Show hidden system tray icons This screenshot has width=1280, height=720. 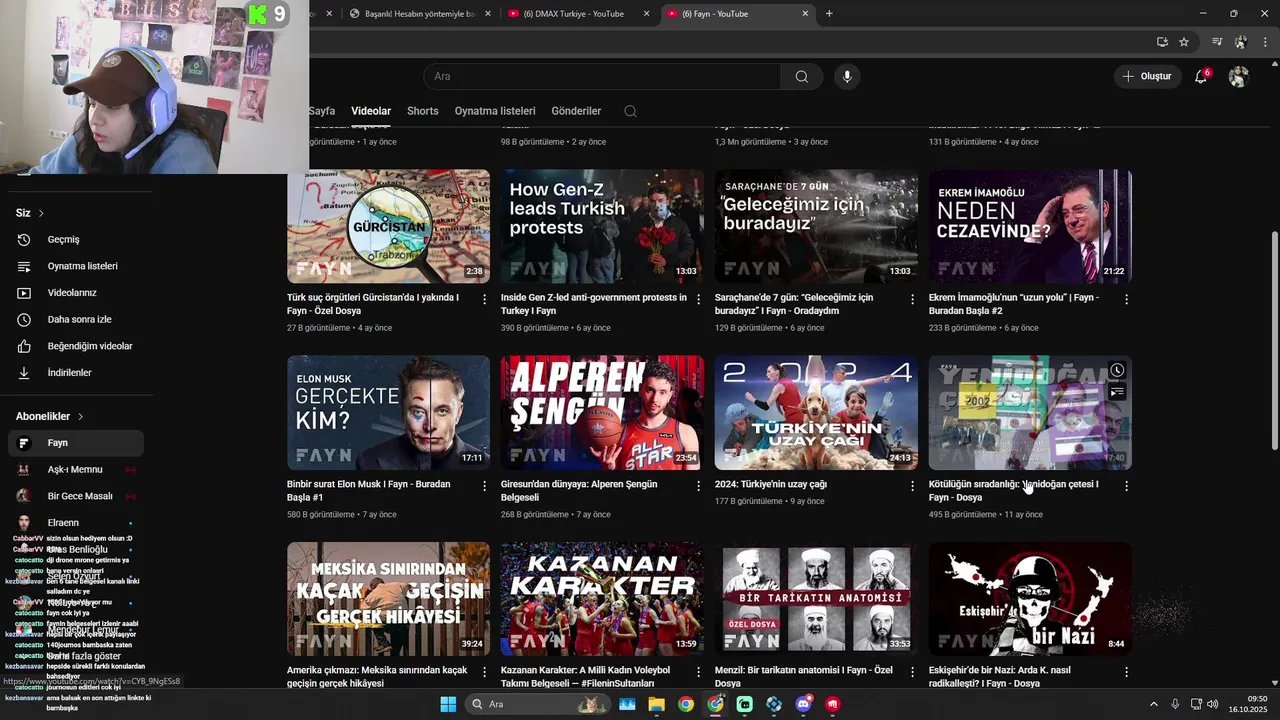pos(1154,704)
